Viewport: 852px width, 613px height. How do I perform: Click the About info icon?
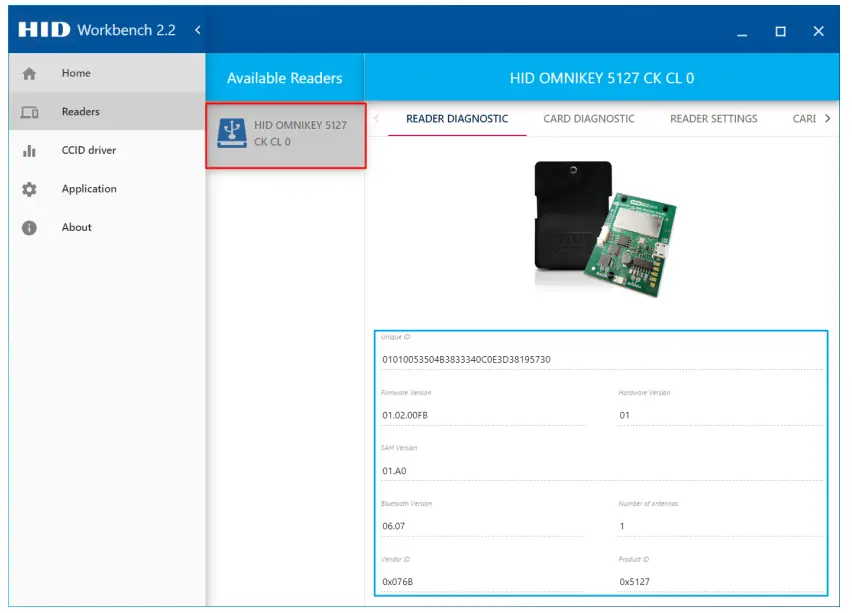click(x=29, y=228)
